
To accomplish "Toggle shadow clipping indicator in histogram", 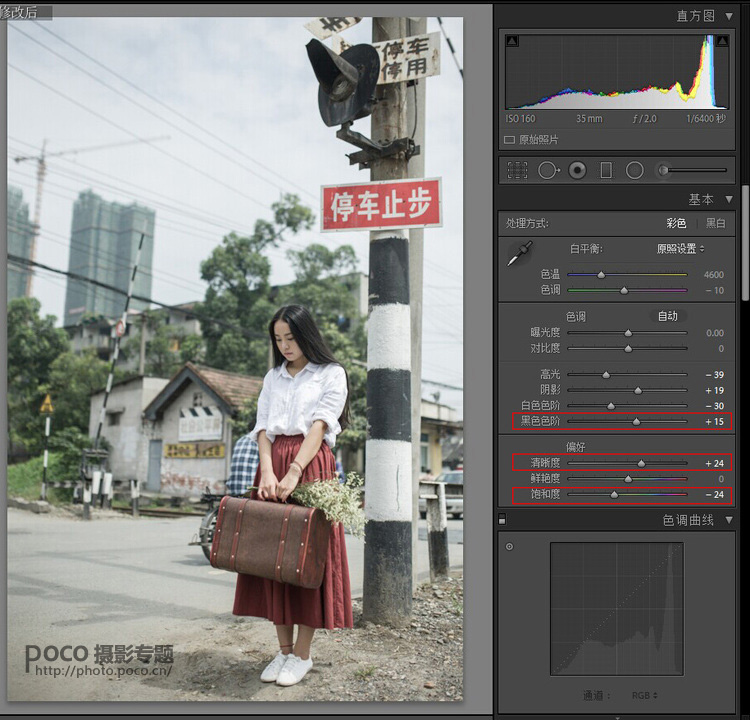I will pos(512,41).
